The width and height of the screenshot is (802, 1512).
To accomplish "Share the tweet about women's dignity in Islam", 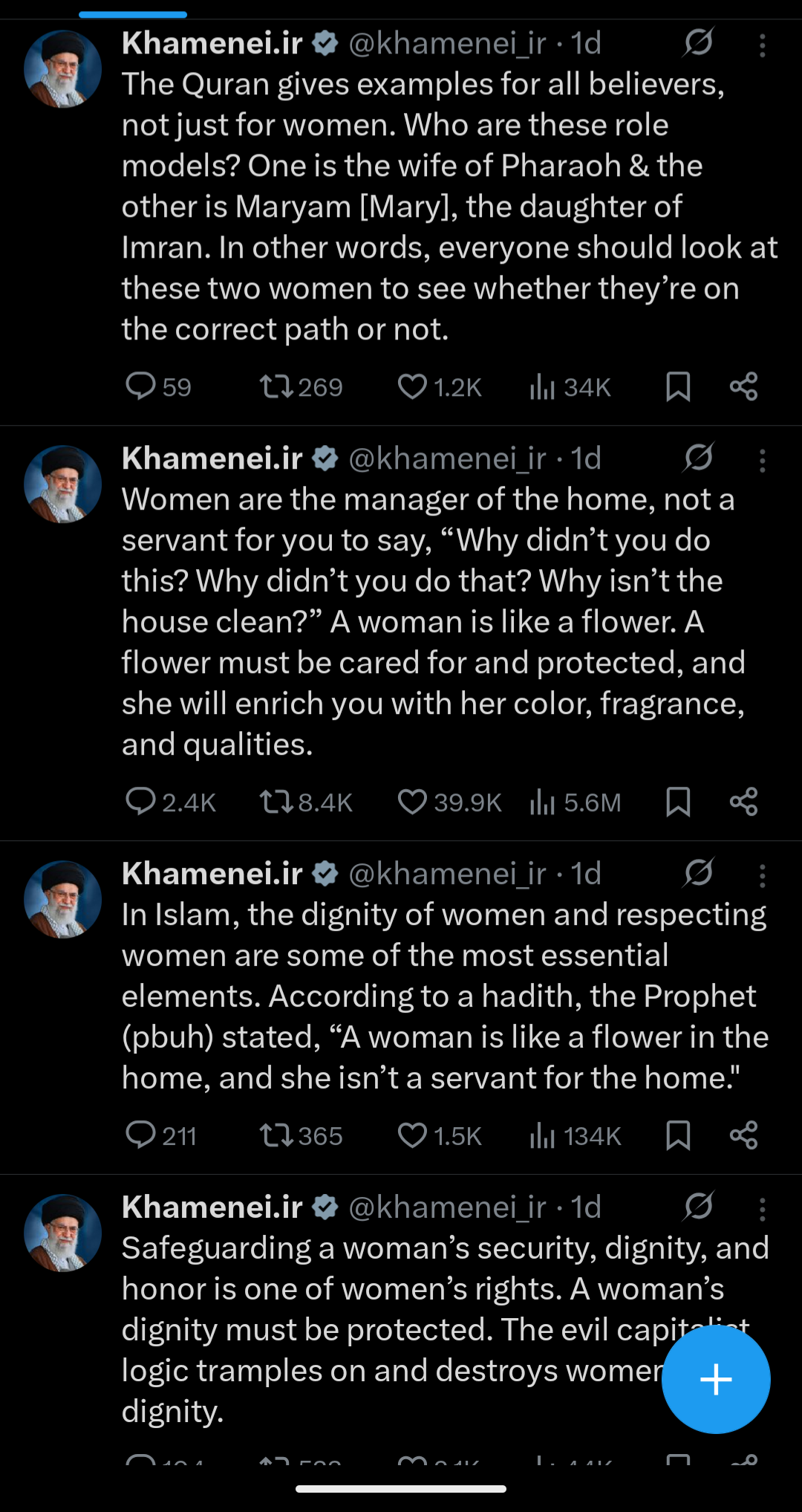I will tap(743, 1135).
